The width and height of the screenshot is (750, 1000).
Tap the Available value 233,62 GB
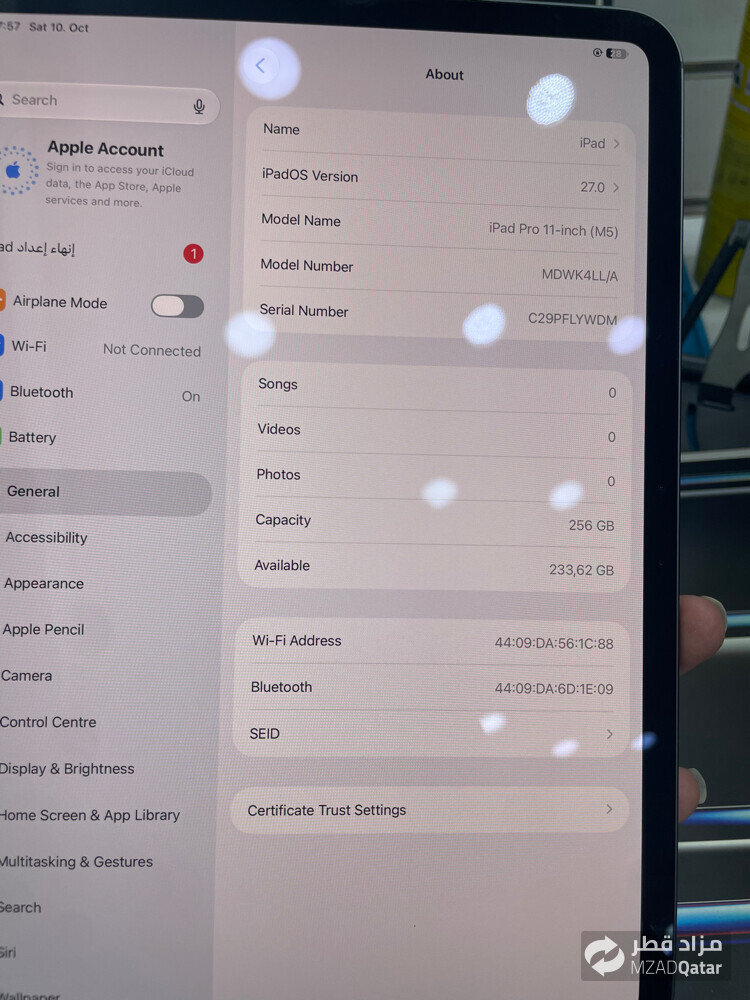[581, 570]
